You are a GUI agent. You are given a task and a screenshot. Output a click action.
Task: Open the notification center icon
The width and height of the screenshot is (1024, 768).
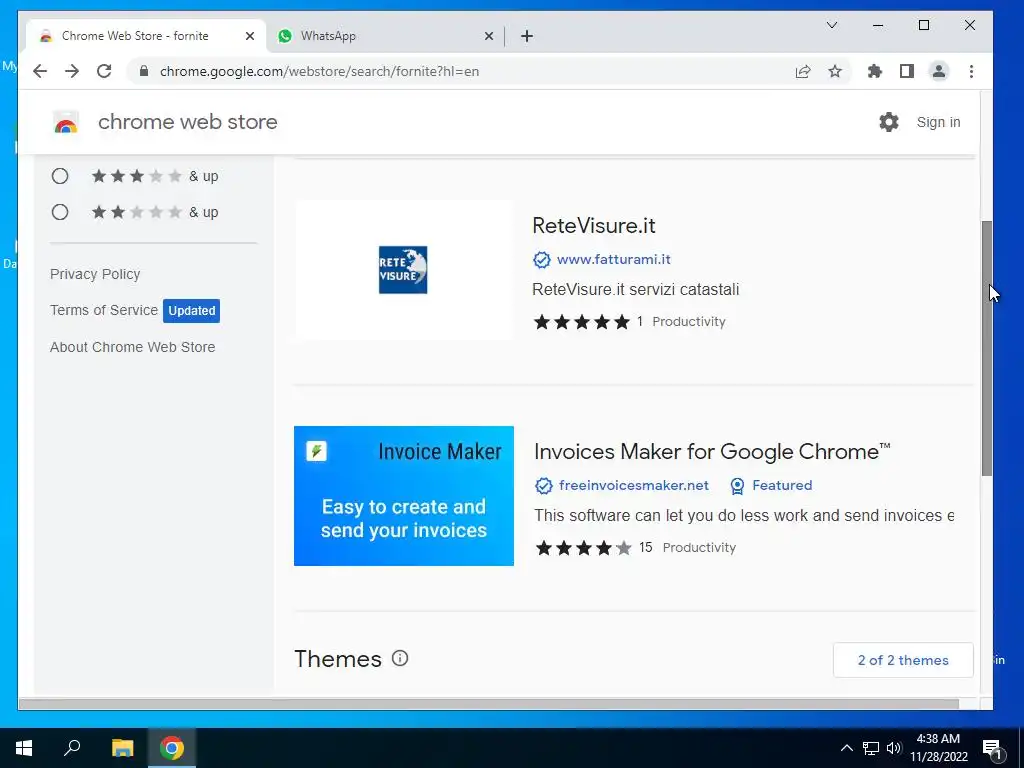pos(992,748)
